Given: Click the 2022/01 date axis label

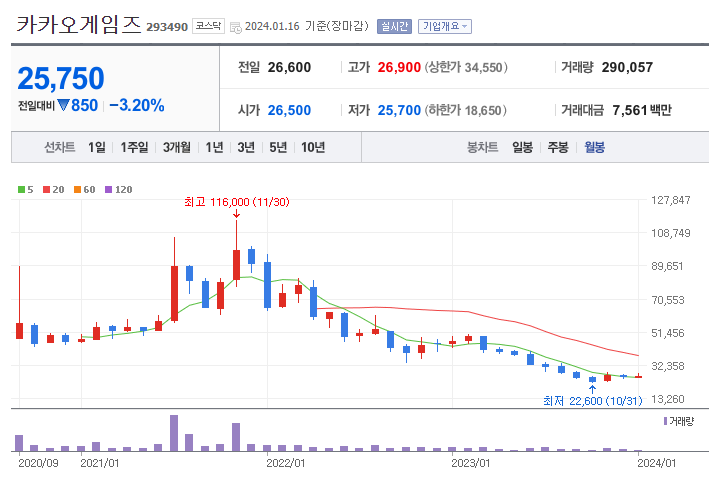Looking at the screenshot, I should [x=285, y=463].
